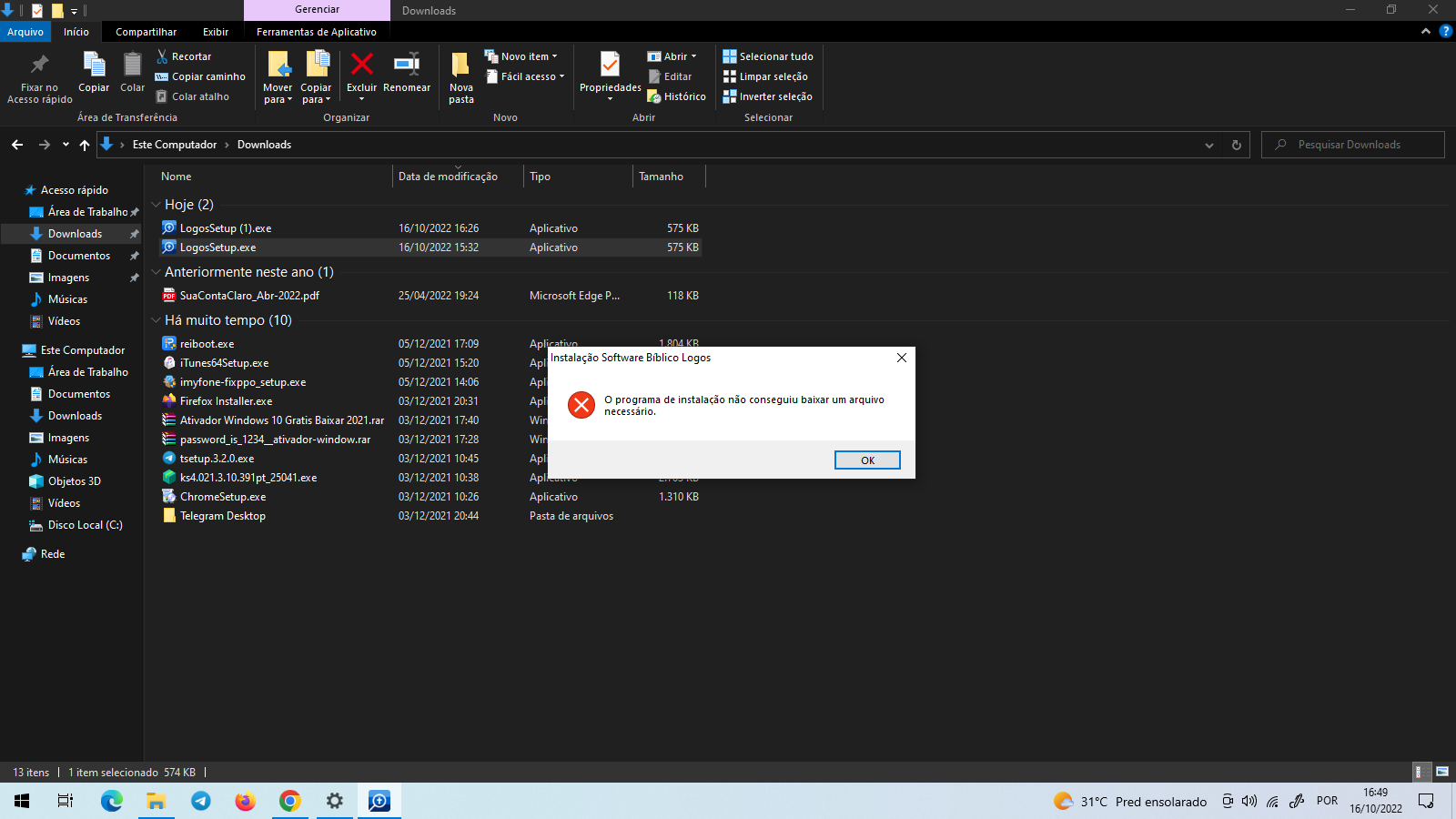Image resolution: width=1456 pixels, height=819 pixels.
Task: Expand the Novo item dropdown
Action: [521, 56]
